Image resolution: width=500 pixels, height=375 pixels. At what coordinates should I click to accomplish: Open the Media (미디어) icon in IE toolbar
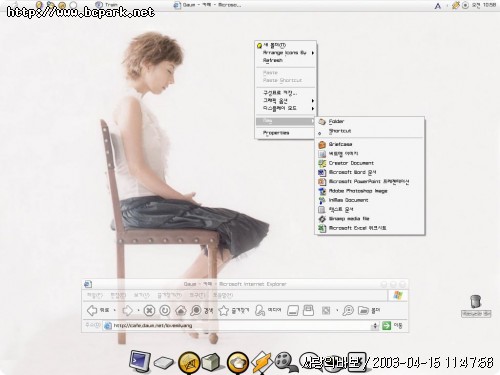click(268, 310)
